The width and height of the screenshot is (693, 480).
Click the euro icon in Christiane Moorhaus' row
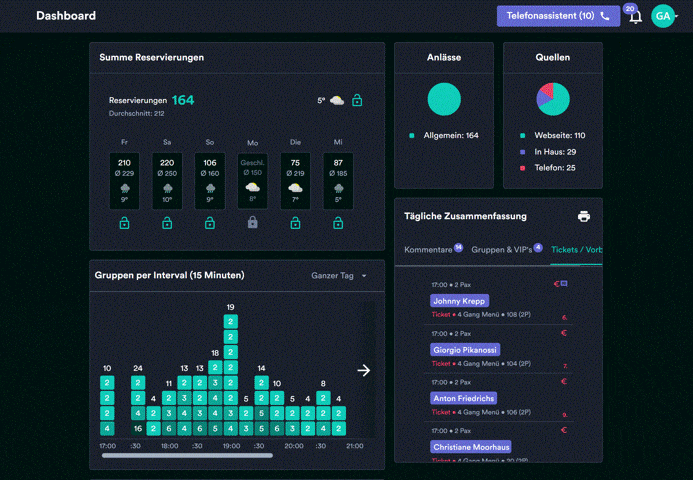(564, 430)
